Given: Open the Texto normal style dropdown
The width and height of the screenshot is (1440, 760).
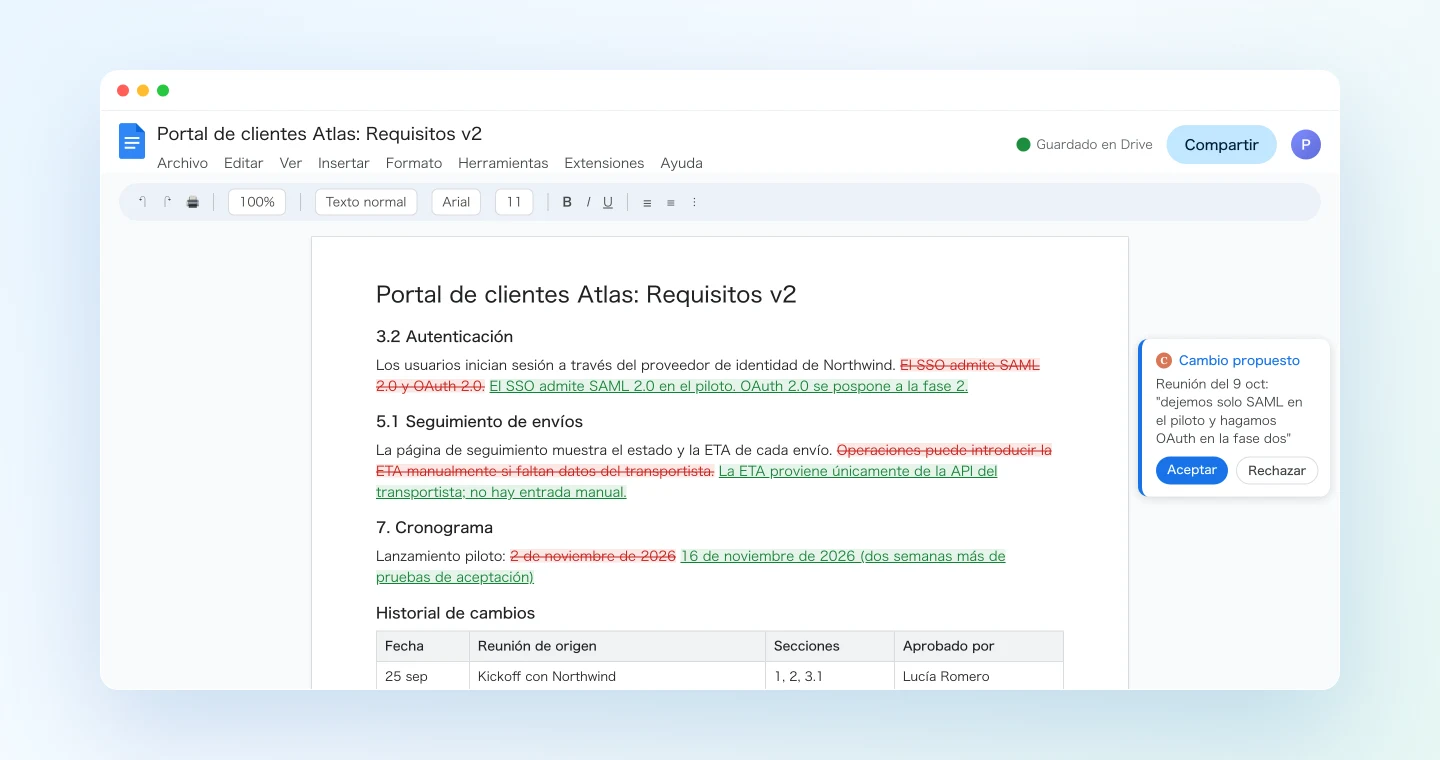Looking at the screenshot, I should pos(366,202).
